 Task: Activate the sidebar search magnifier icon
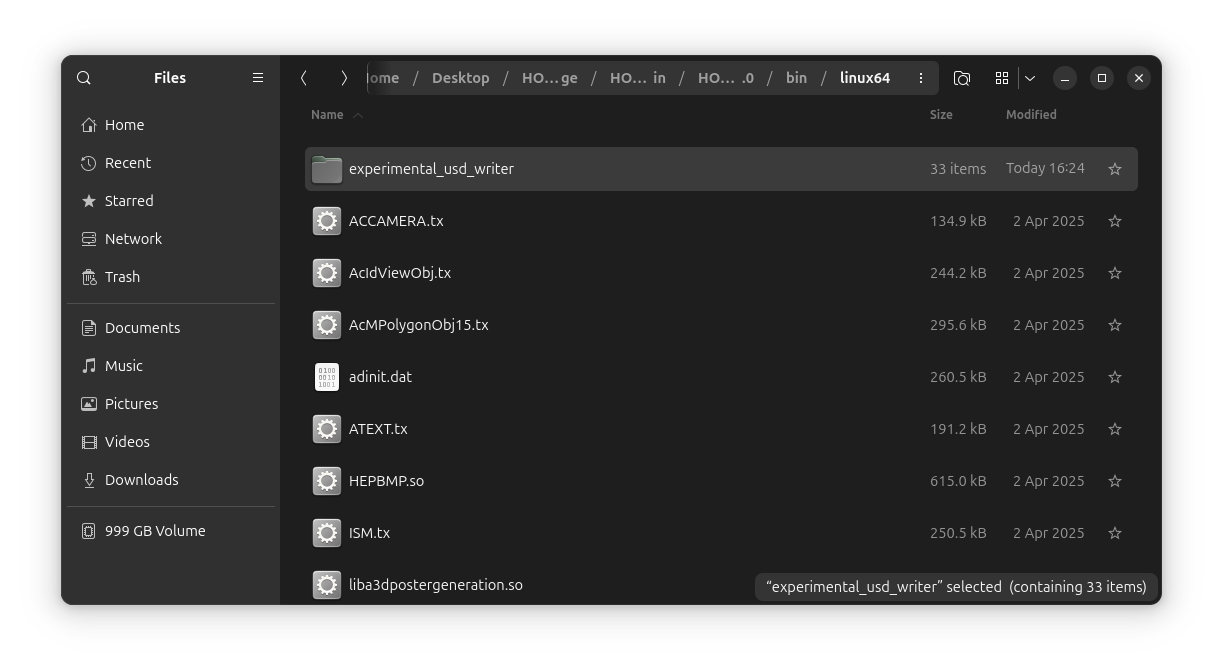(83, 77)
